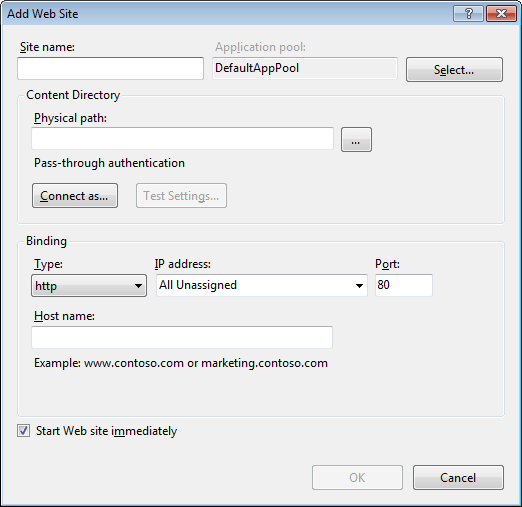This screenshot has width=522, height=507.
Task: Click the arrow on the http combo box
Action: point(138,286)
